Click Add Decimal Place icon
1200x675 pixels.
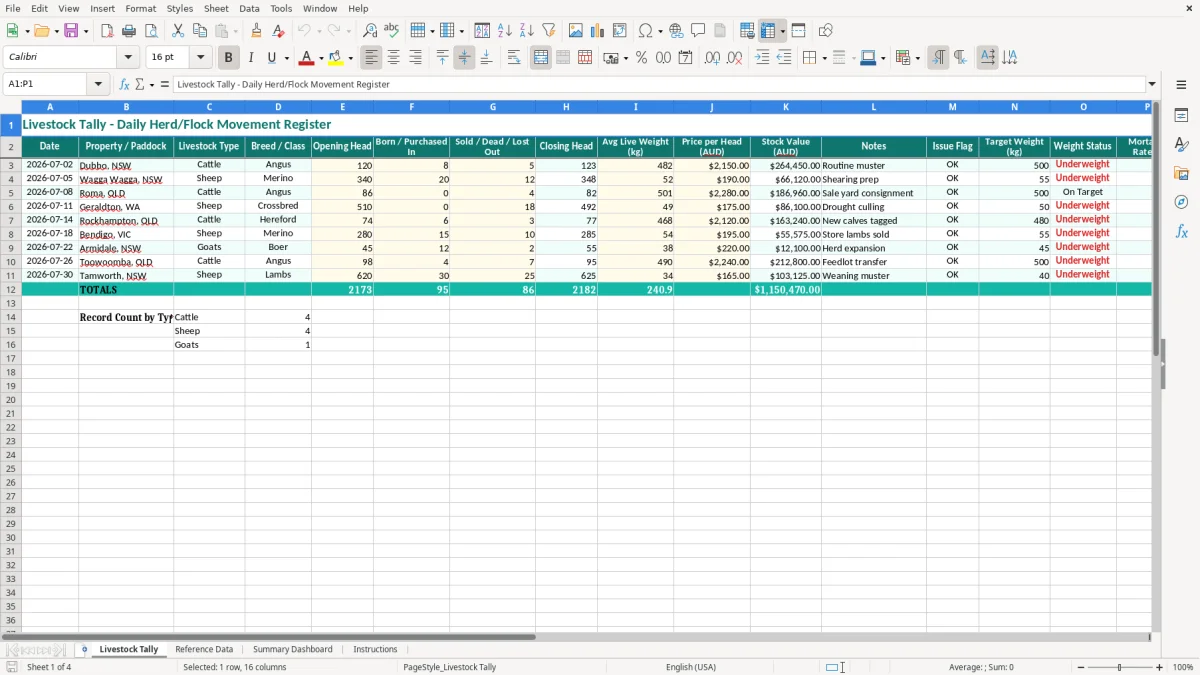pos(712,58)
